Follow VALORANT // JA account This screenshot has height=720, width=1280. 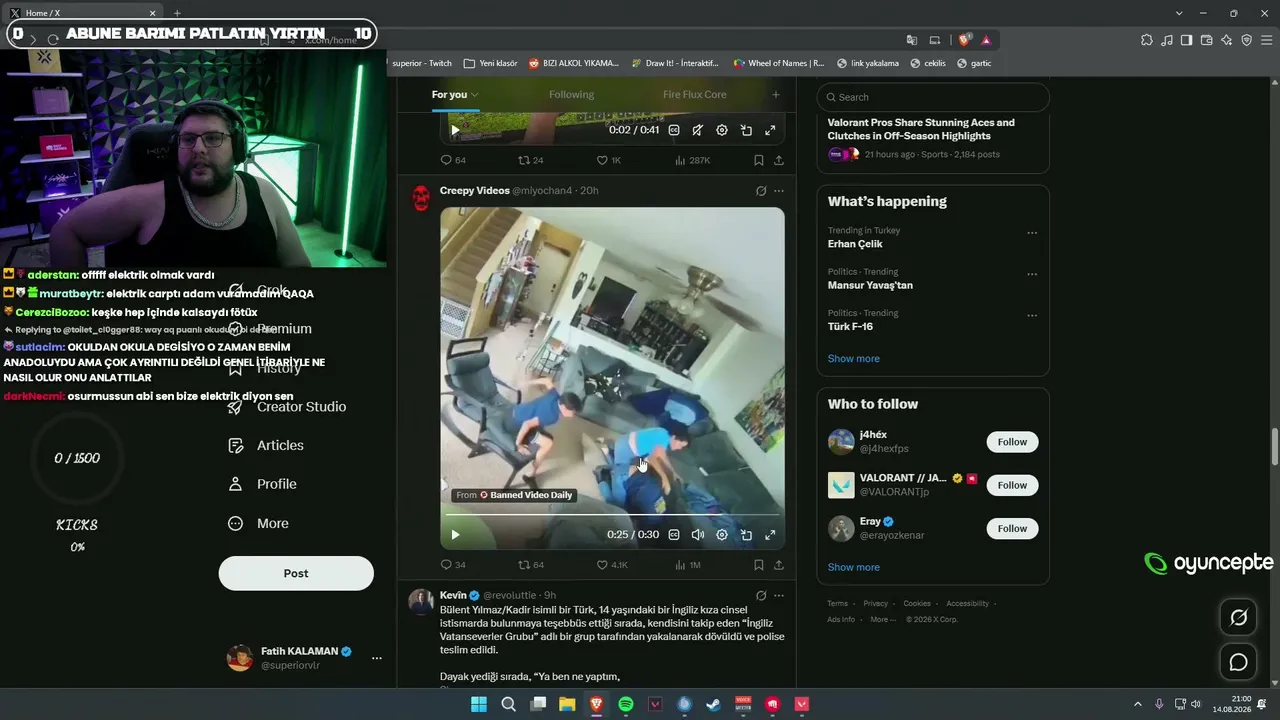click(x=1012, y=485)
